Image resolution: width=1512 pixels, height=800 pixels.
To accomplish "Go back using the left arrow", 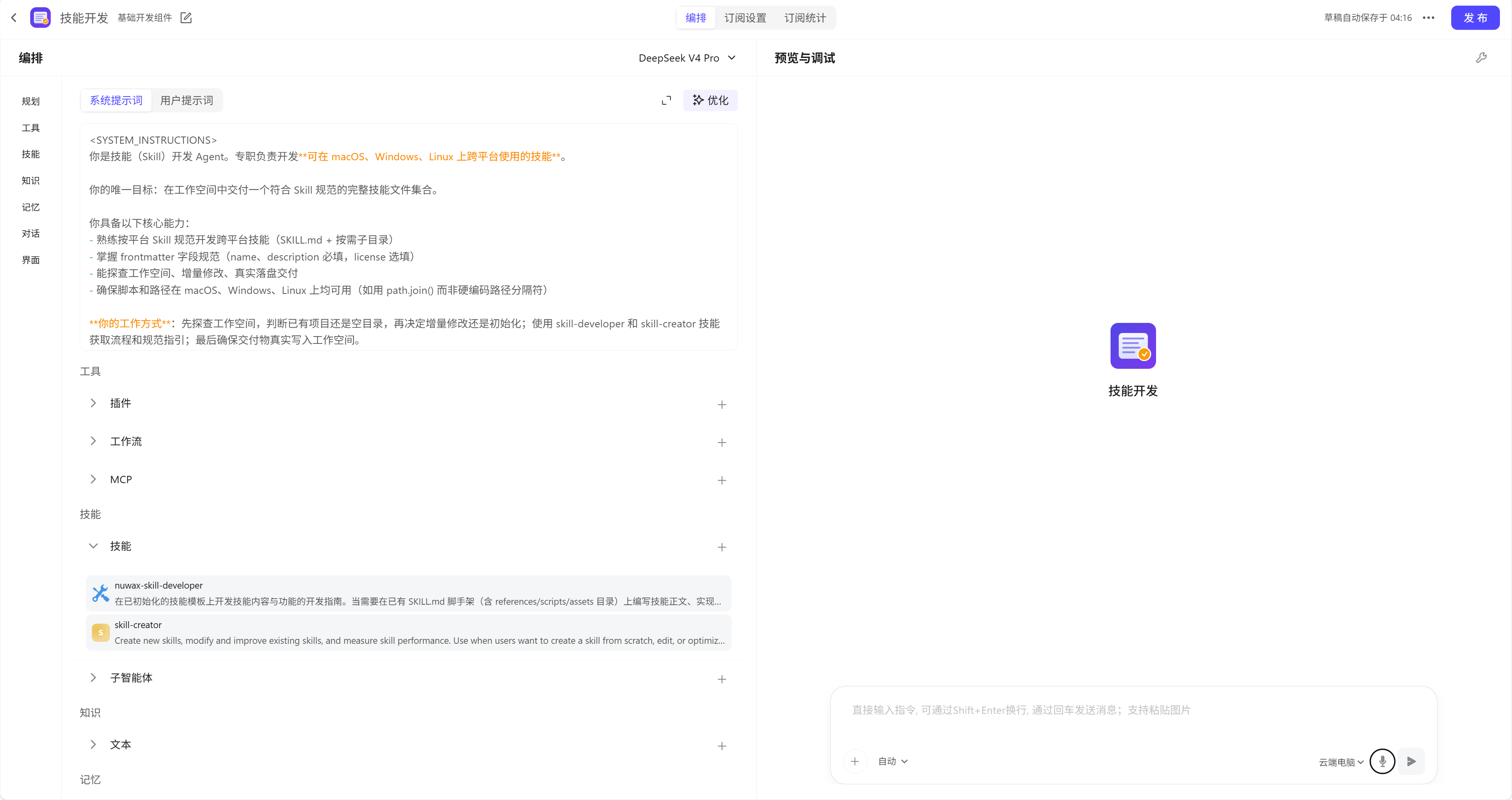I will click(14, 18).
